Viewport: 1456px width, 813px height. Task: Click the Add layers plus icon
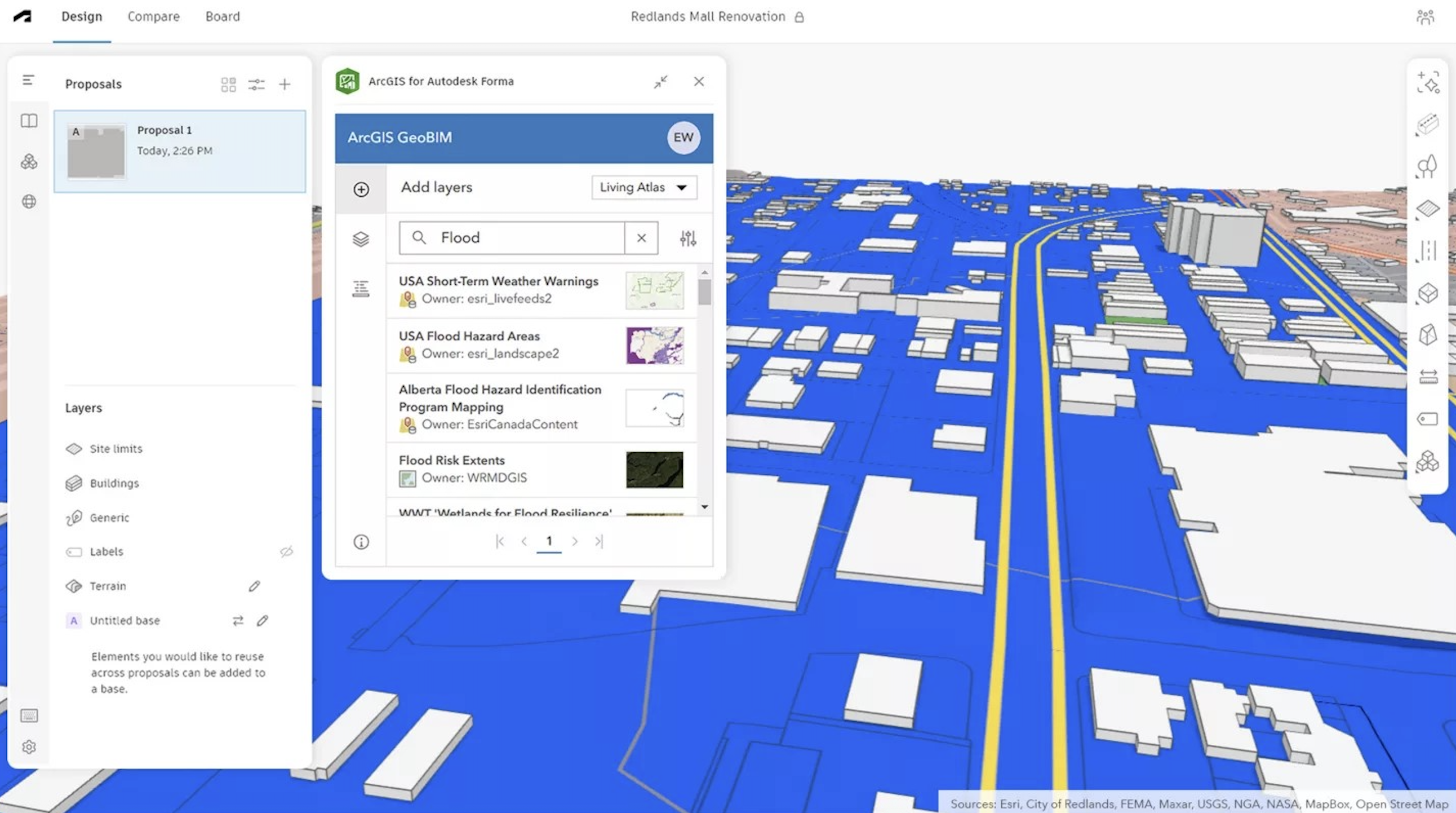pos(361,189)
